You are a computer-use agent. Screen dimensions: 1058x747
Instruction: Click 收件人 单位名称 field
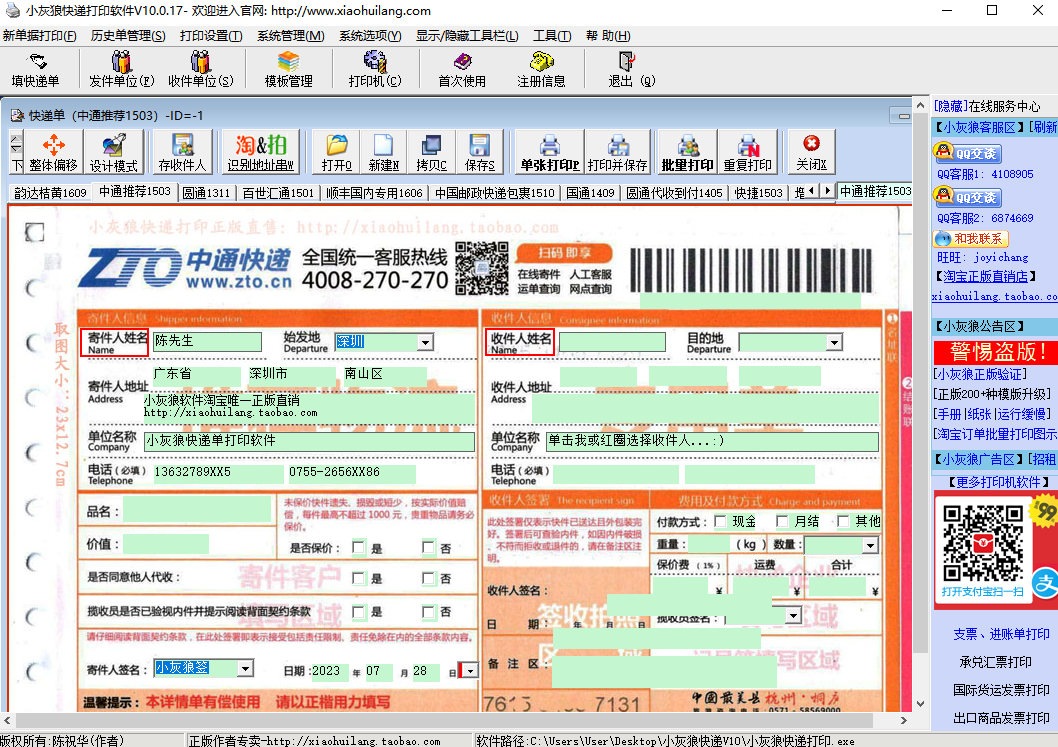click(712, 441)
